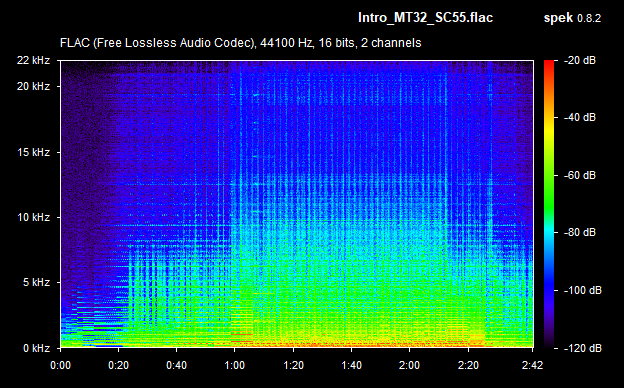Screen dimensions: 624x388
Task: Click the 2:42 end time label
Action: click(x=532, y=365)
